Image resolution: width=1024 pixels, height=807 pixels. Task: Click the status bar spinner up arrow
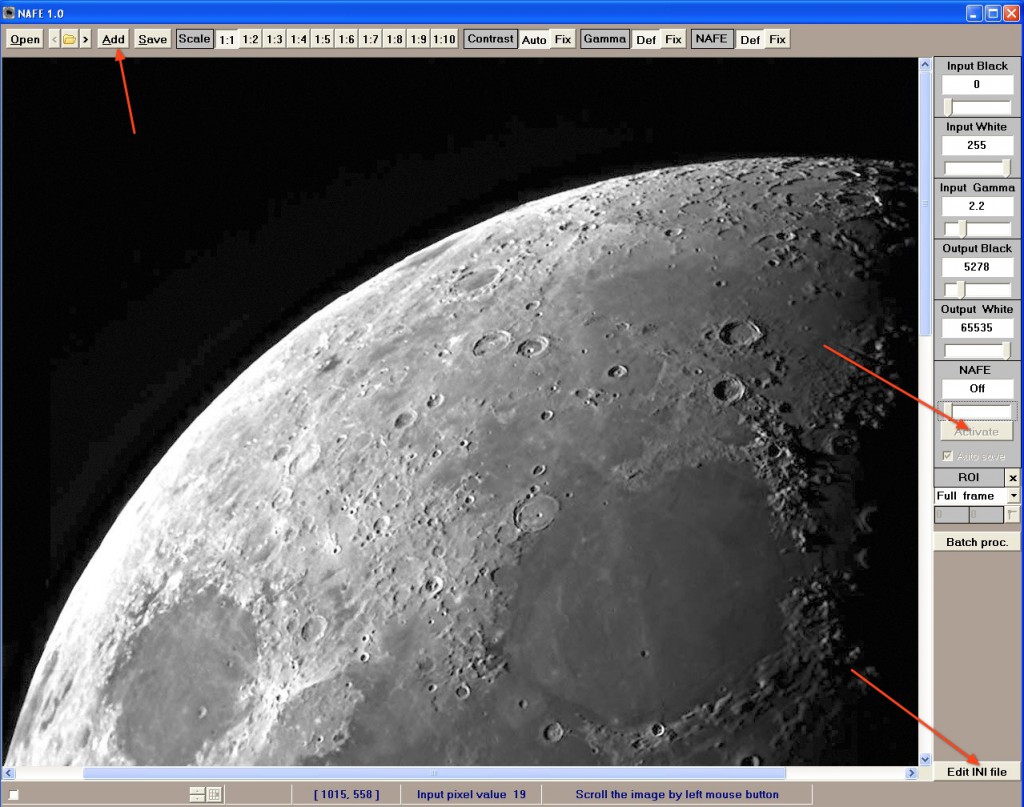pyautogui.click(x=197, y=791)
